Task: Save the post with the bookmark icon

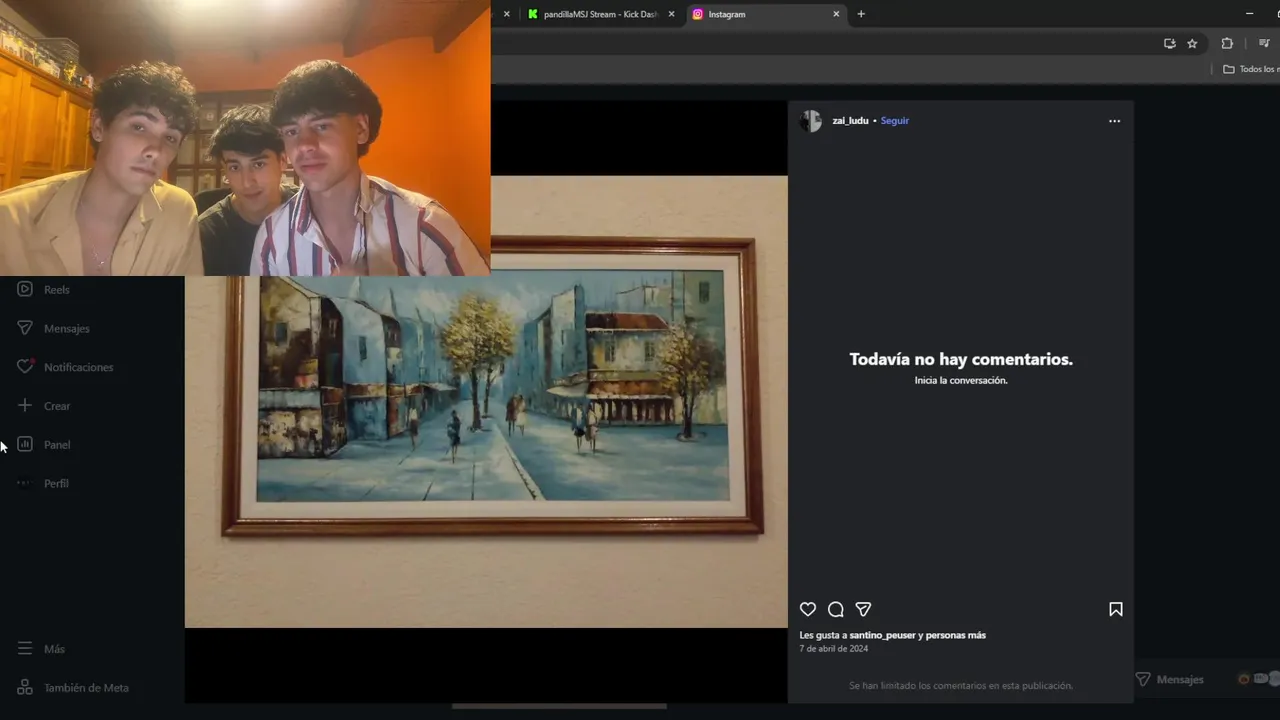Action: point(1116,609)
